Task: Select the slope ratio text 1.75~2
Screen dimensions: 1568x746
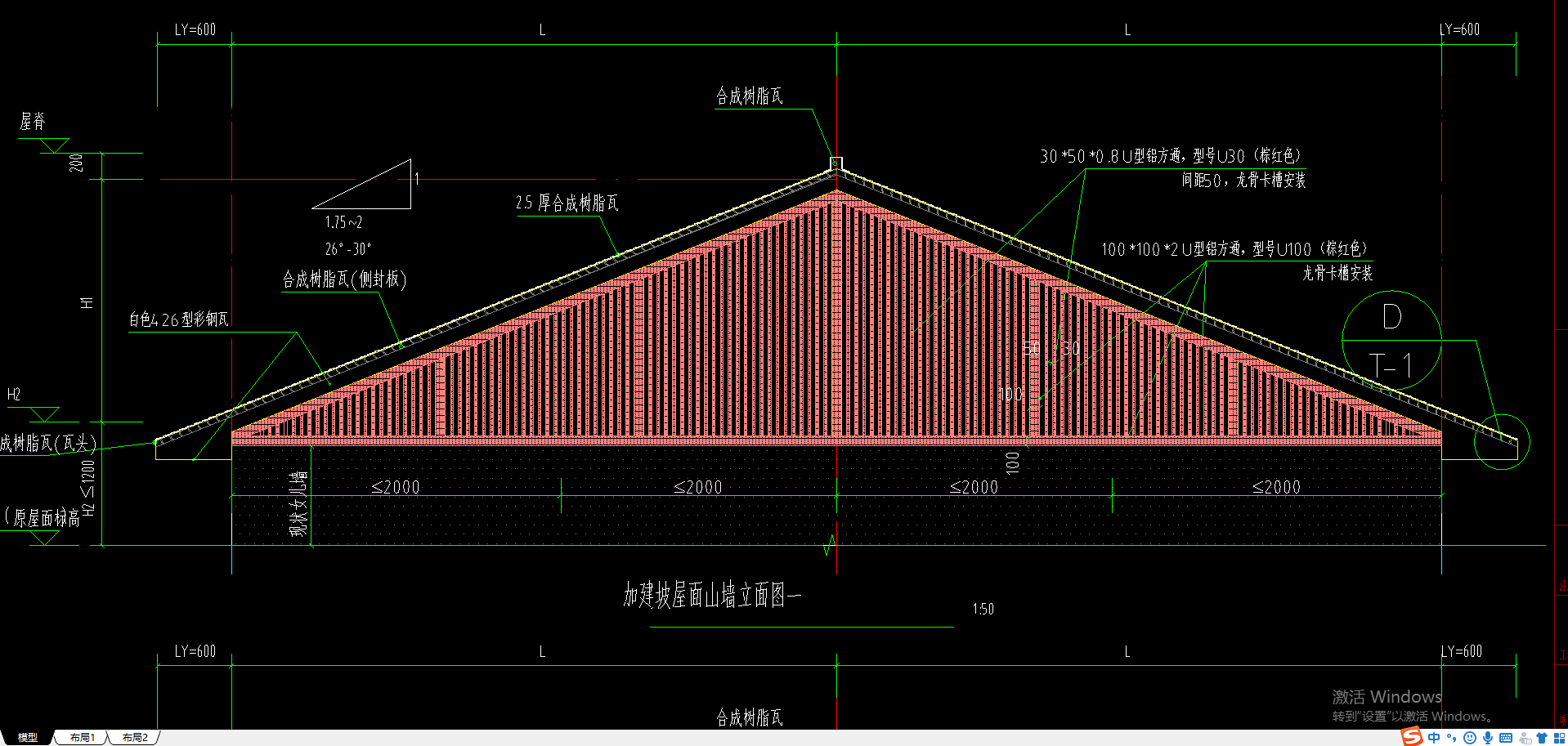Action: pos(343,222)
